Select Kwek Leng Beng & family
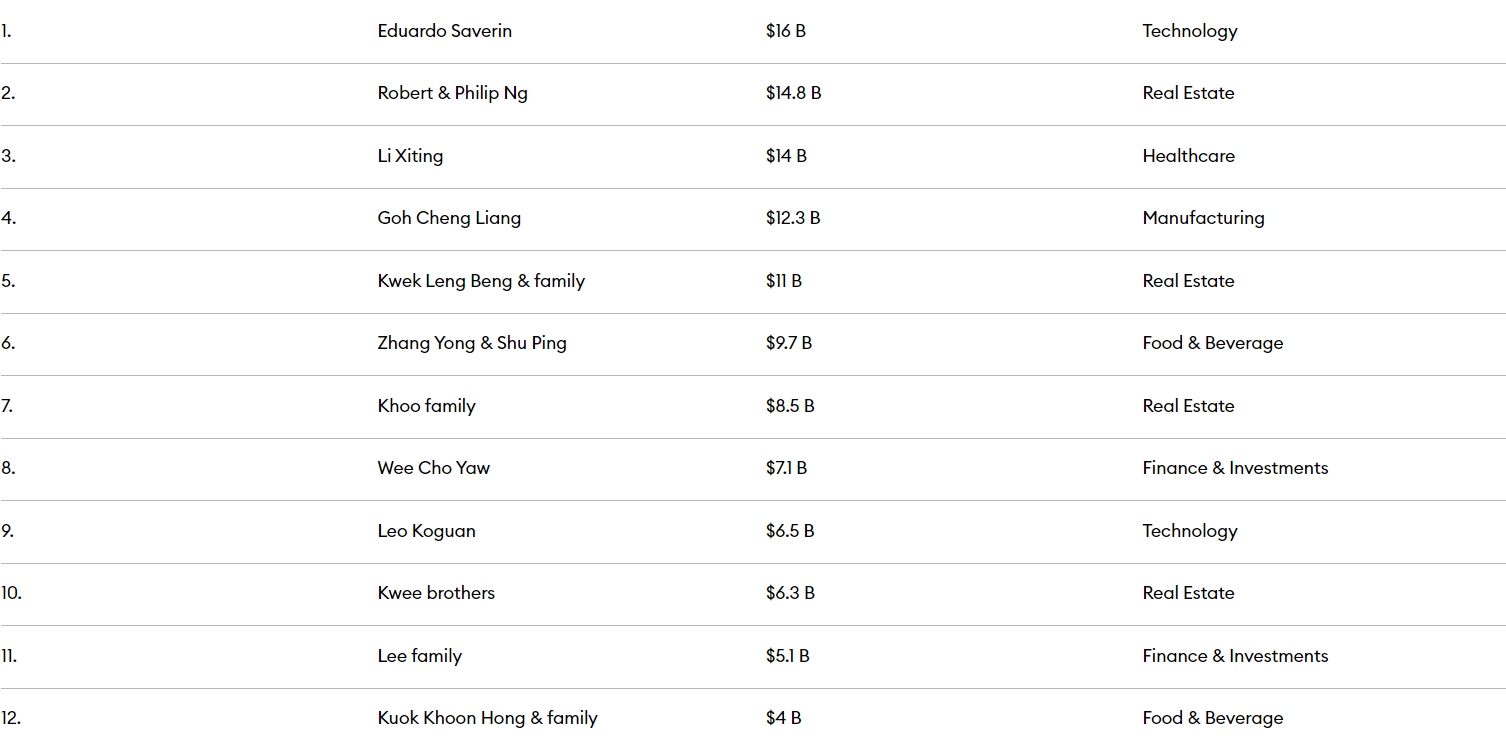This screenshot has height=747, width=1506. [x=481, y=281]
